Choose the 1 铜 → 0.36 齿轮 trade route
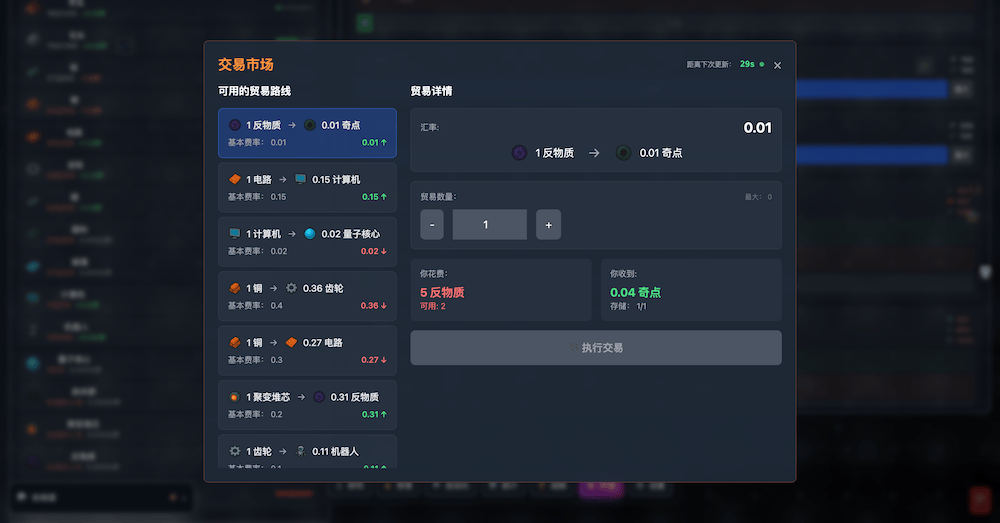Viewport: 1000px width, 523px height. 307,296
